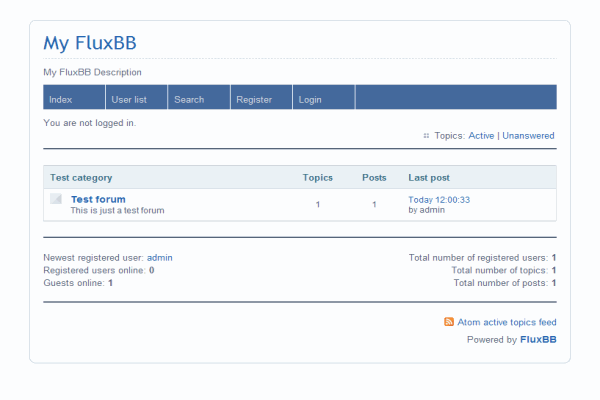Click the orange Atom feed icon
Viewport: 600px width, 400px height.
tap(449, 322)
